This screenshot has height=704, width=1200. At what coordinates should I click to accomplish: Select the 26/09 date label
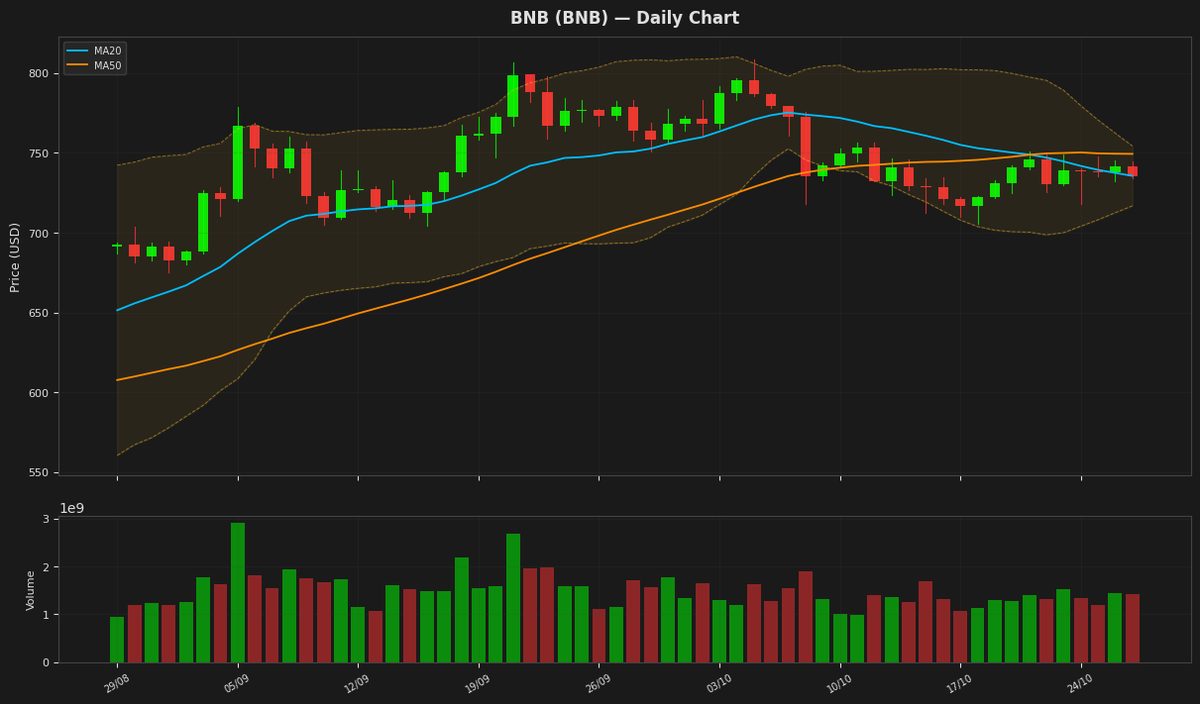598,683
